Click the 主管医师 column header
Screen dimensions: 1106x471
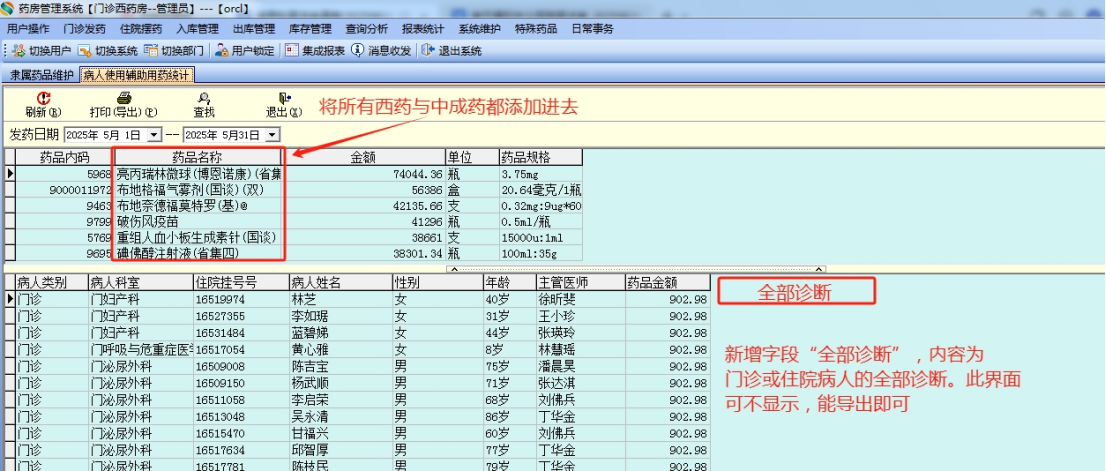click(581, 283)
